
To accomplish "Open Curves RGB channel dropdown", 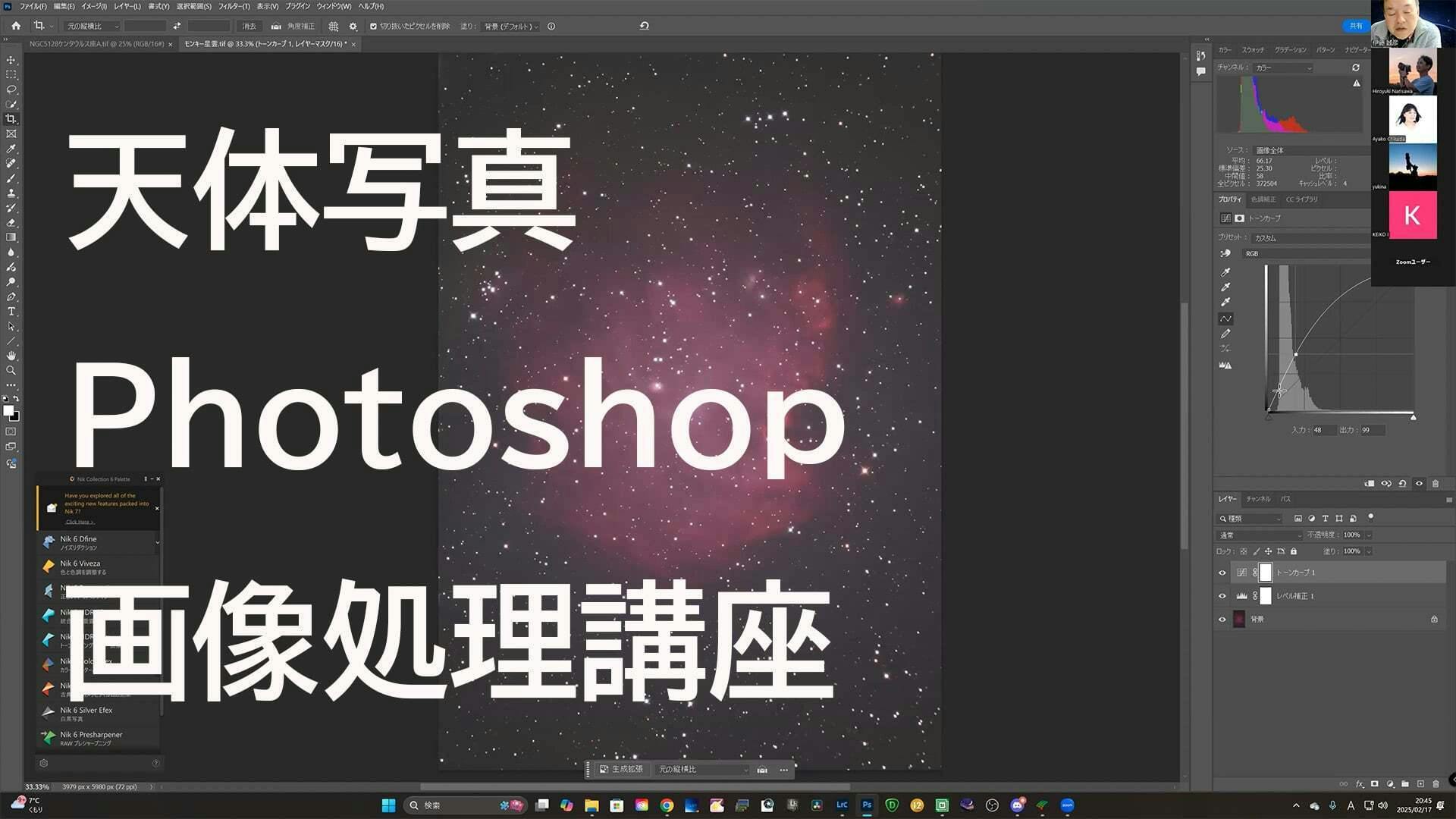I will 1306,253.
